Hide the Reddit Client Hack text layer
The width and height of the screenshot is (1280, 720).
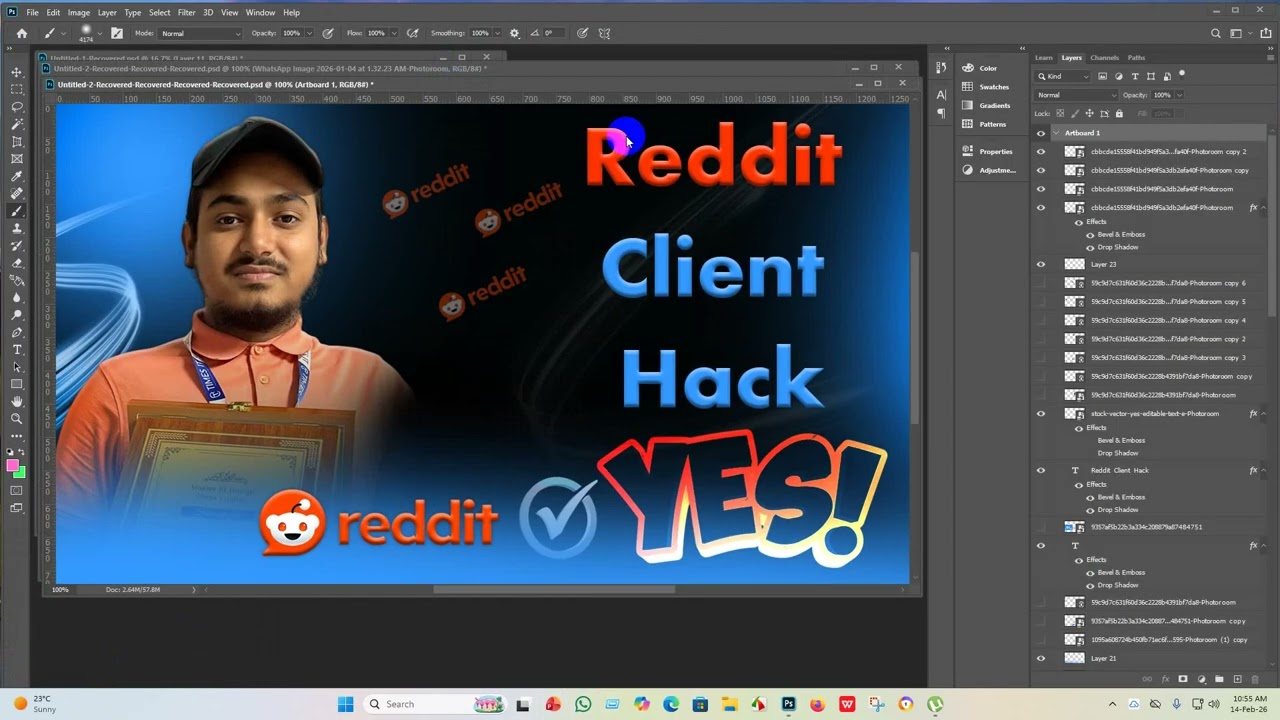coord(1041,470)
